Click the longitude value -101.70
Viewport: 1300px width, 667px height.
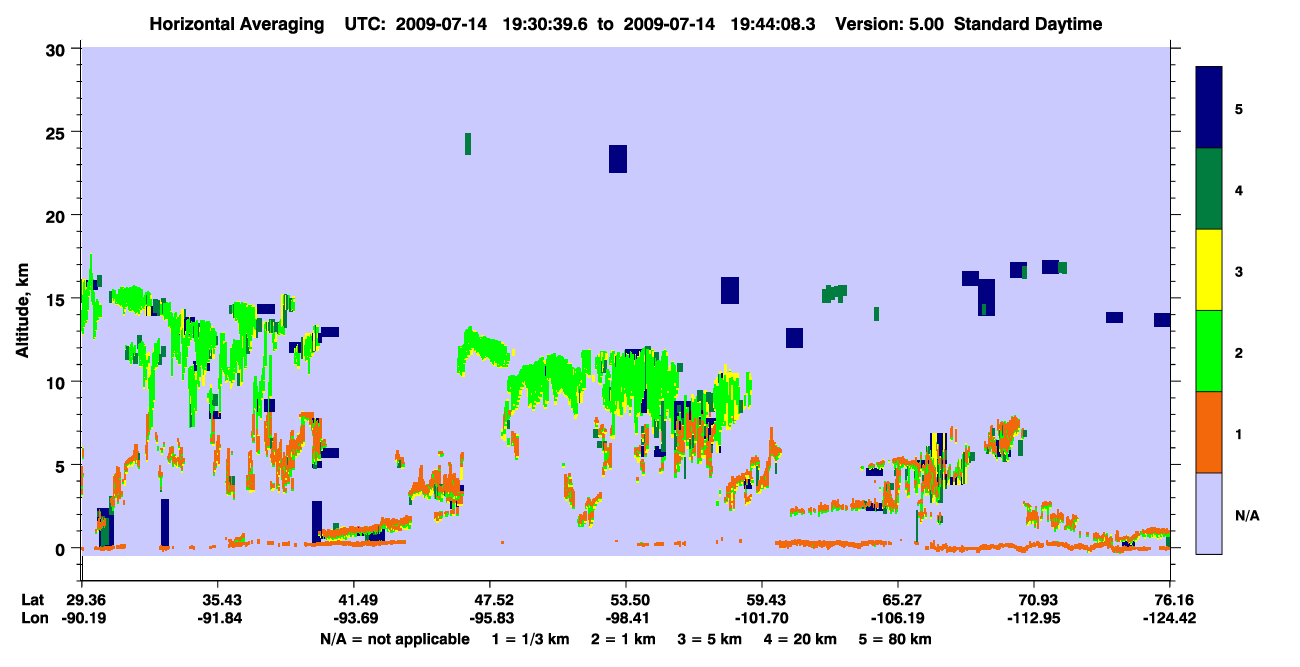[762, 618]
